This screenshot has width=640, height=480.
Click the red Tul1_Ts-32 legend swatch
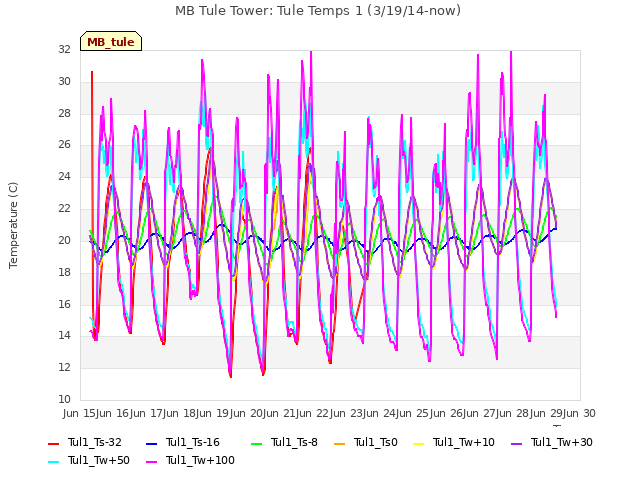point(53,444)
